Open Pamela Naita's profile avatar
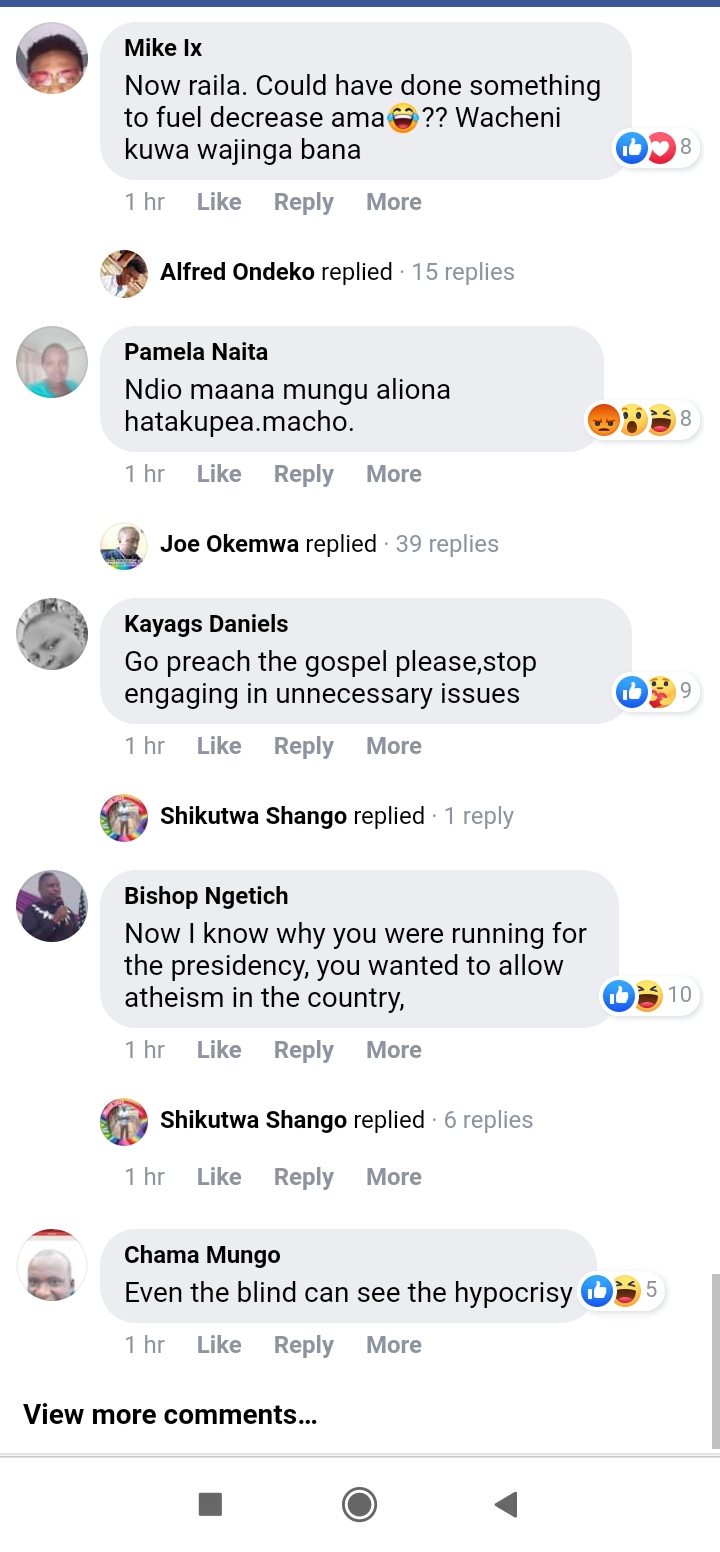 tap(52, 362)
